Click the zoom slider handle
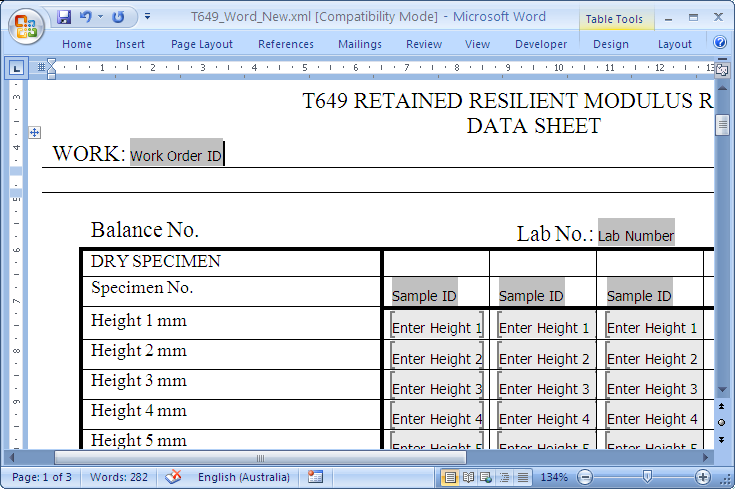 647,477
